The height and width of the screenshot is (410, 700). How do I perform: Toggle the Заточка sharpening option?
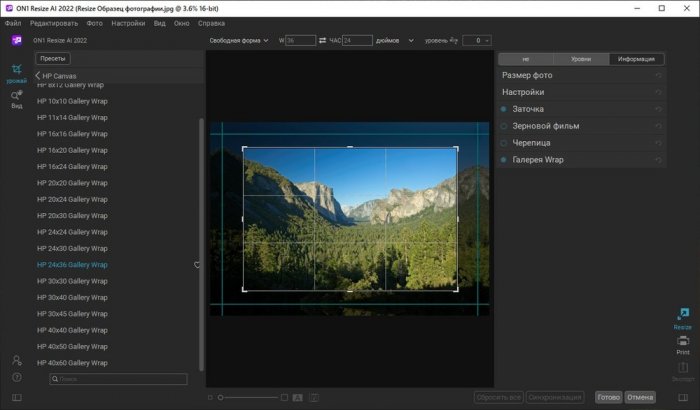(504, 109)
